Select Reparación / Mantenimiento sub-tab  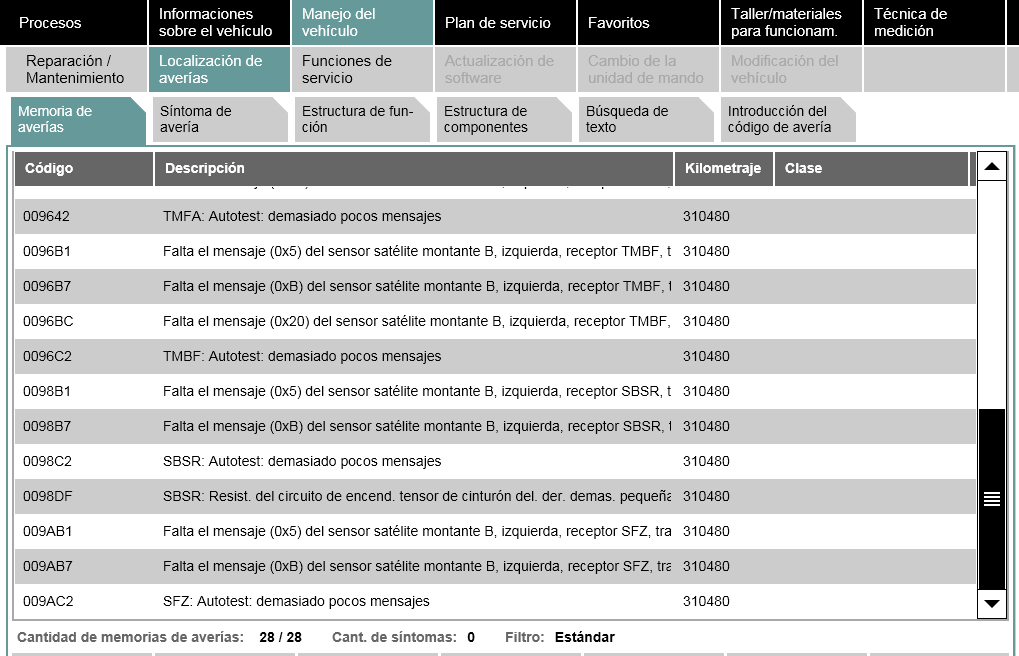pyautogui.click(x=77, y=70)
